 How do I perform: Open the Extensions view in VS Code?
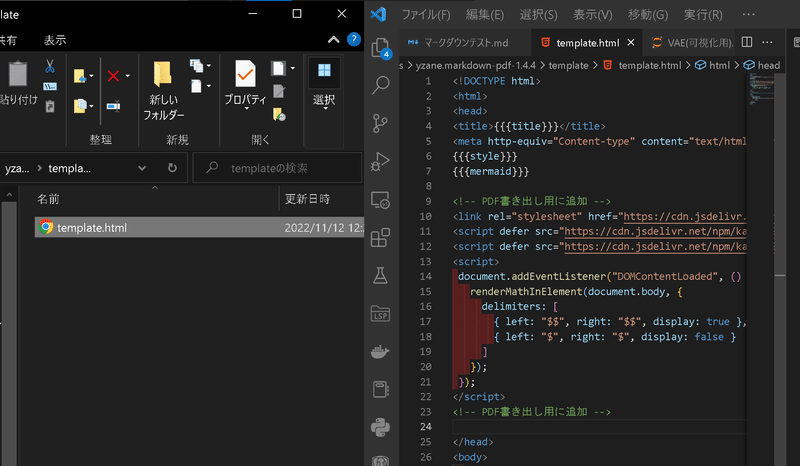[x=380, y=237]
